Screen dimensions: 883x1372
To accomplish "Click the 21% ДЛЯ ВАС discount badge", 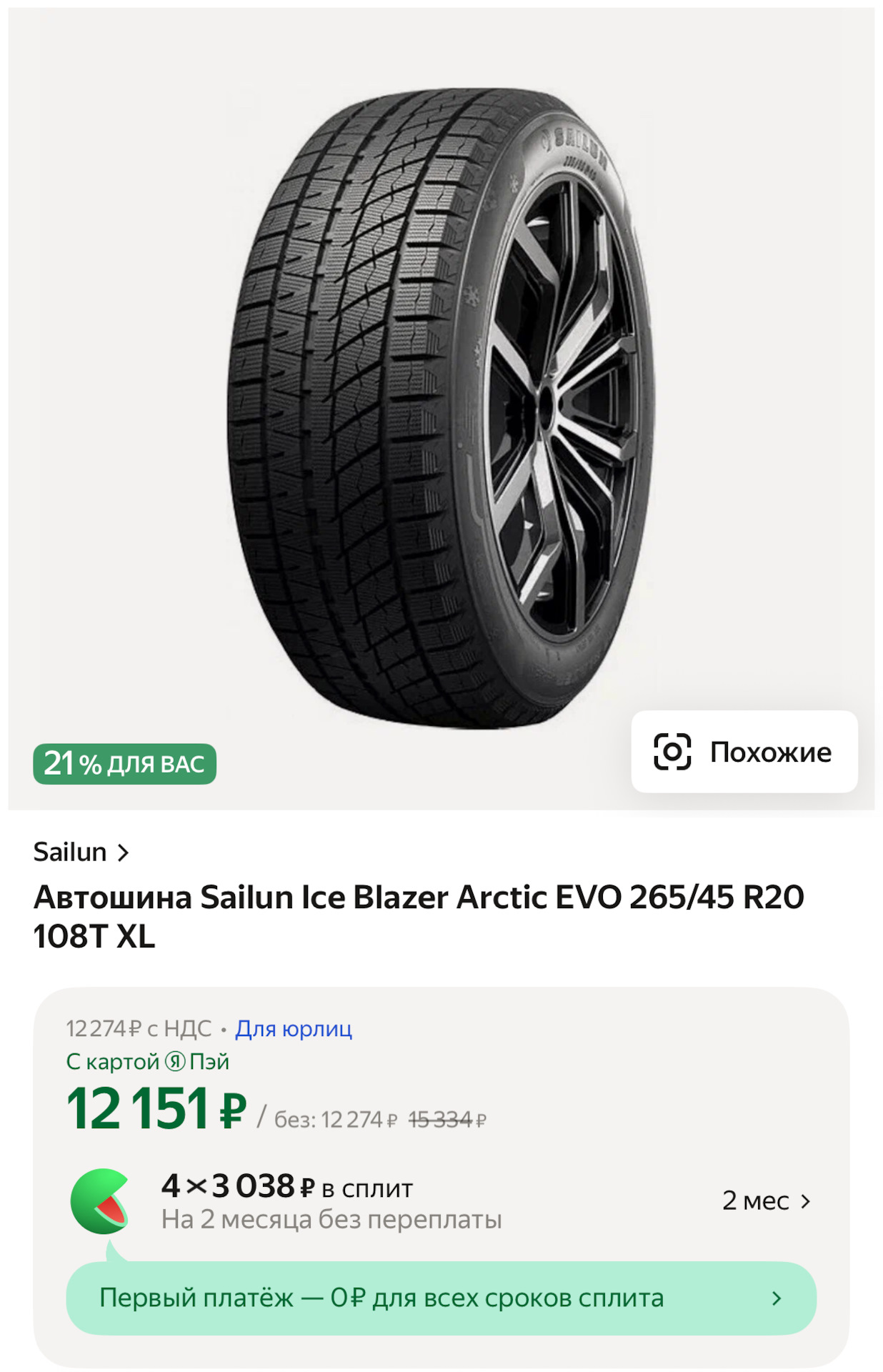I will tap(124, 764).
